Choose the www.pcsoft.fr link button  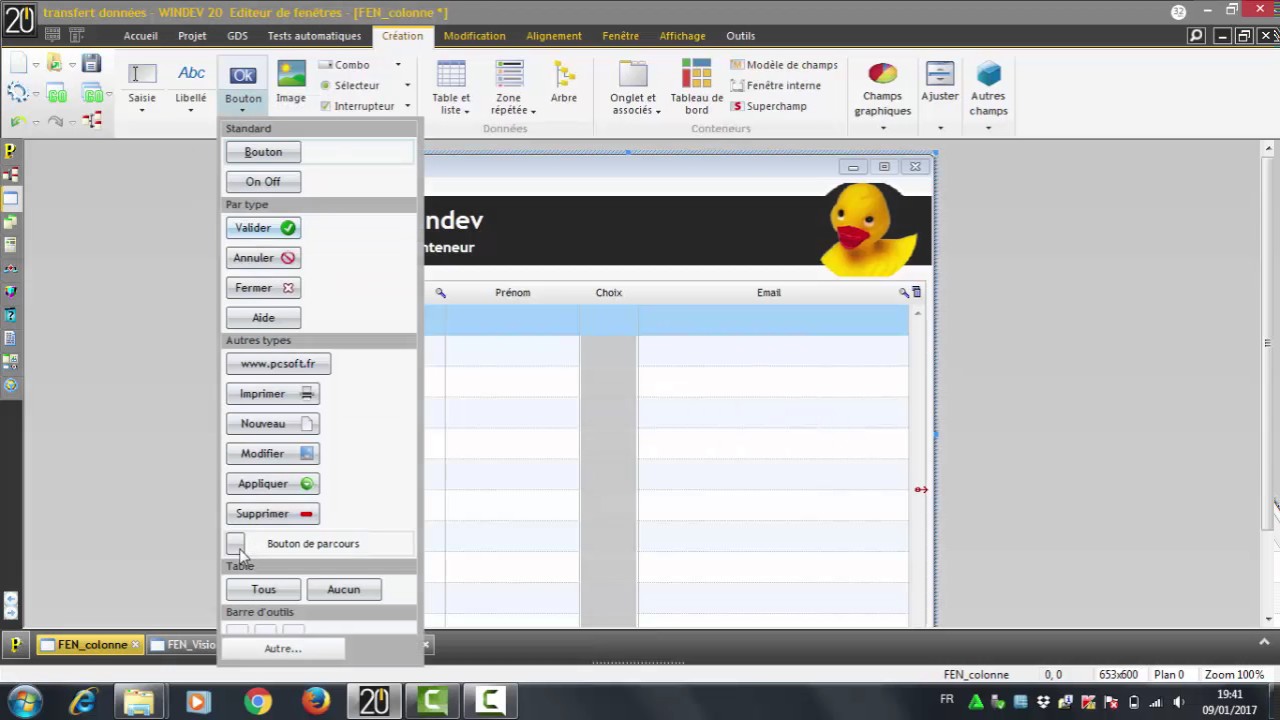[278, 364]
